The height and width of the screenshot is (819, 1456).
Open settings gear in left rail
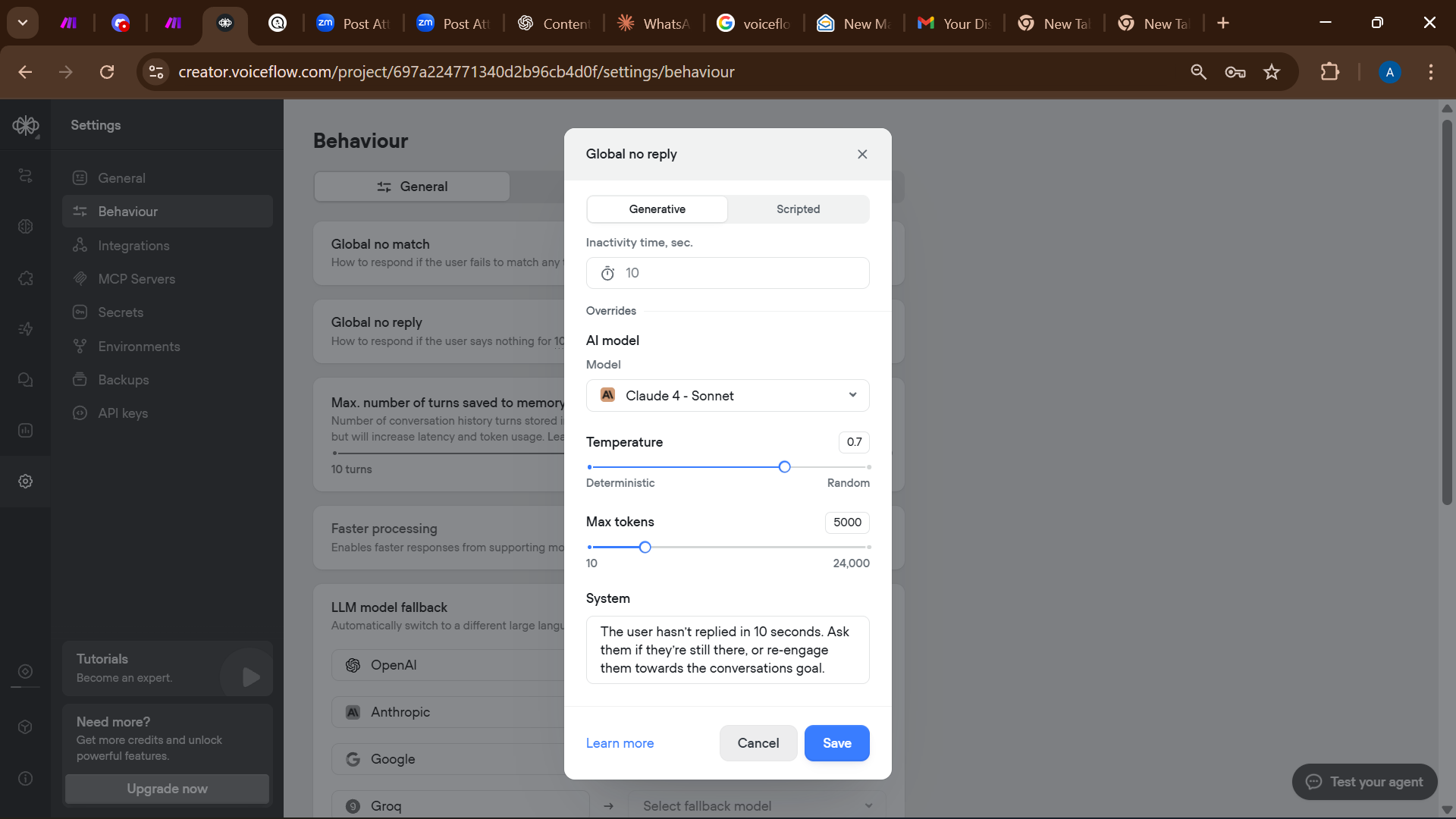pos(25,482)
